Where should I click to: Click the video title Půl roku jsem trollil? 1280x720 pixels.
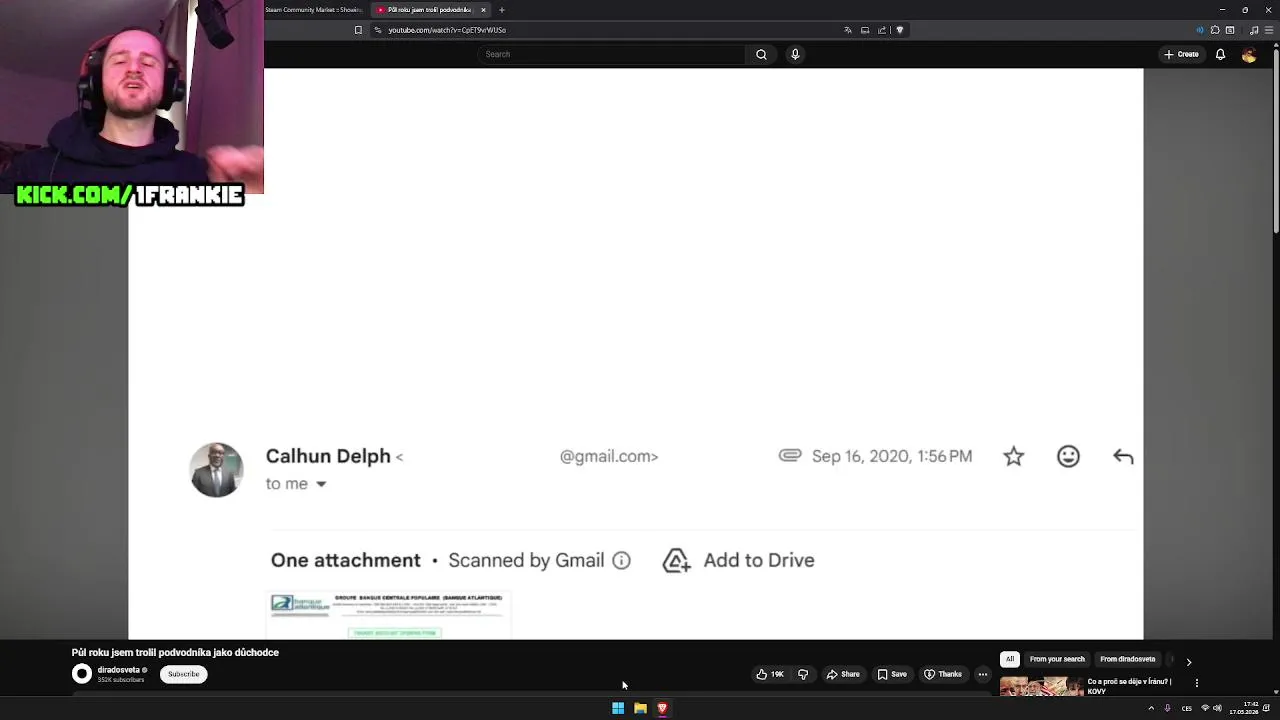[x=175, y=652]
